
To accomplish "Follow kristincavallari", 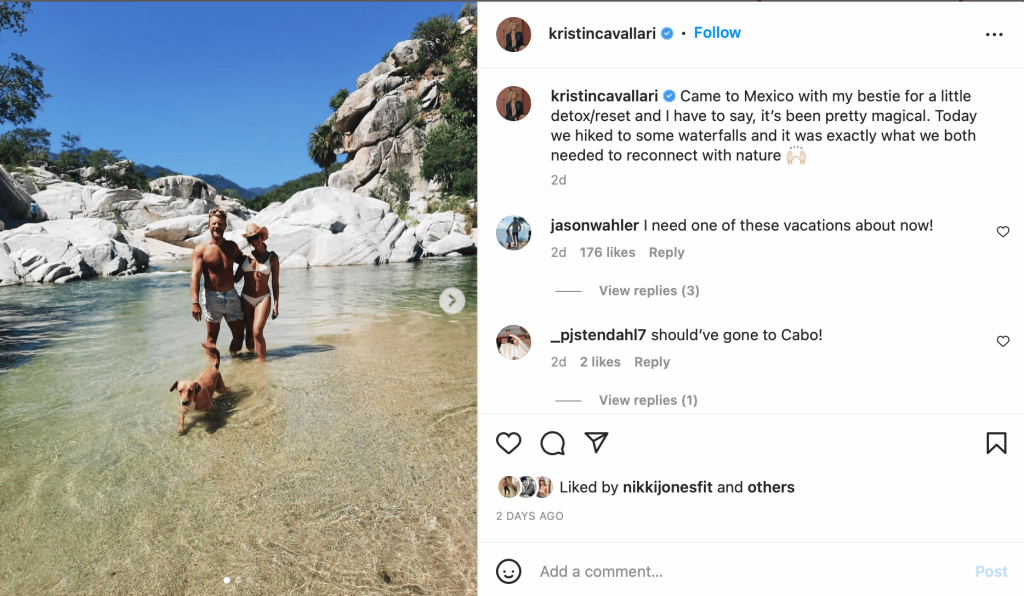I will (x=717, y=33).
